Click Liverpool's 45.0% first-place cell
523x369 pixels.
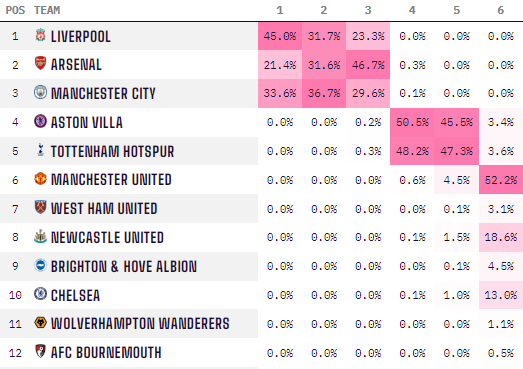pos(280,36)
